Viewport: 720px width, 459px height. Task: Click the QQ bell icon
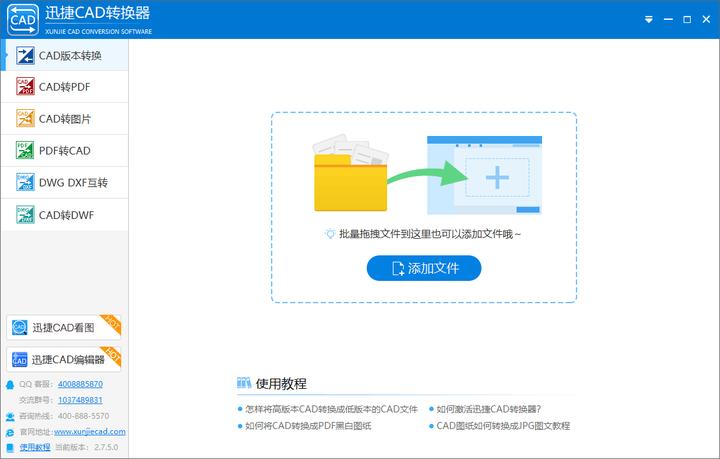pos(10,385)
